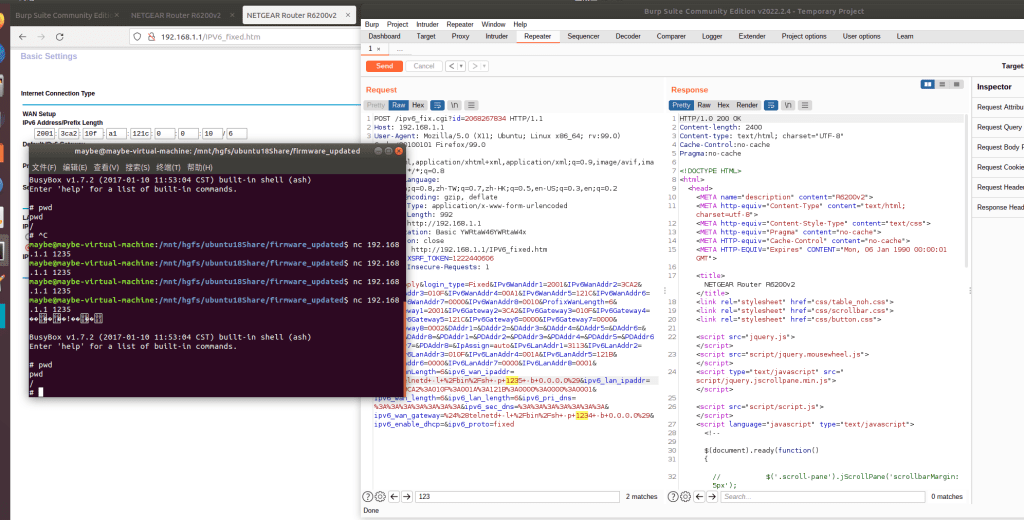Image resolution: width=1024 pixels, height=520 pixels.
Task: Open Response search settings gear
Action: [686, 497]
